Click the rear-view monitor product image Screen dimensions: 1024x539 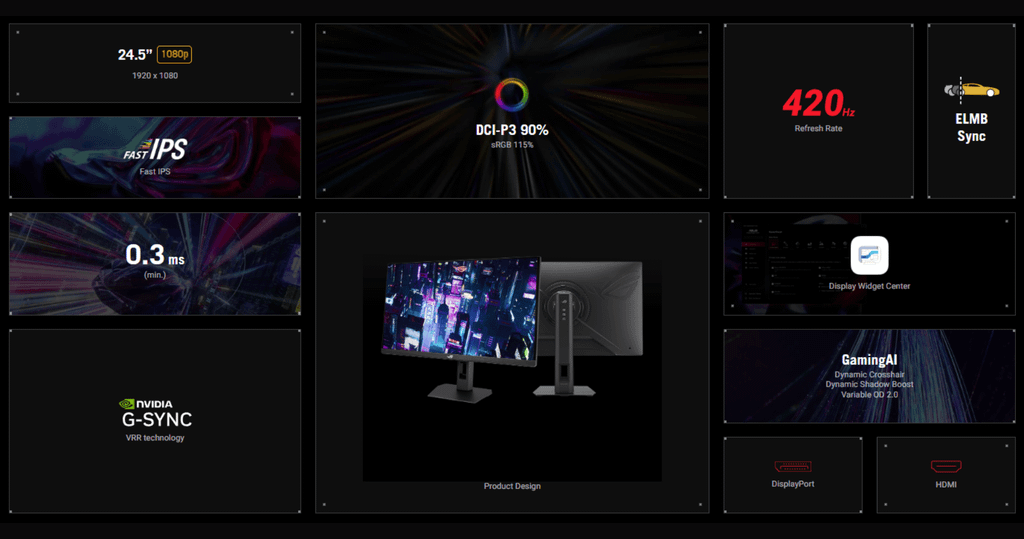click(590, 328)
